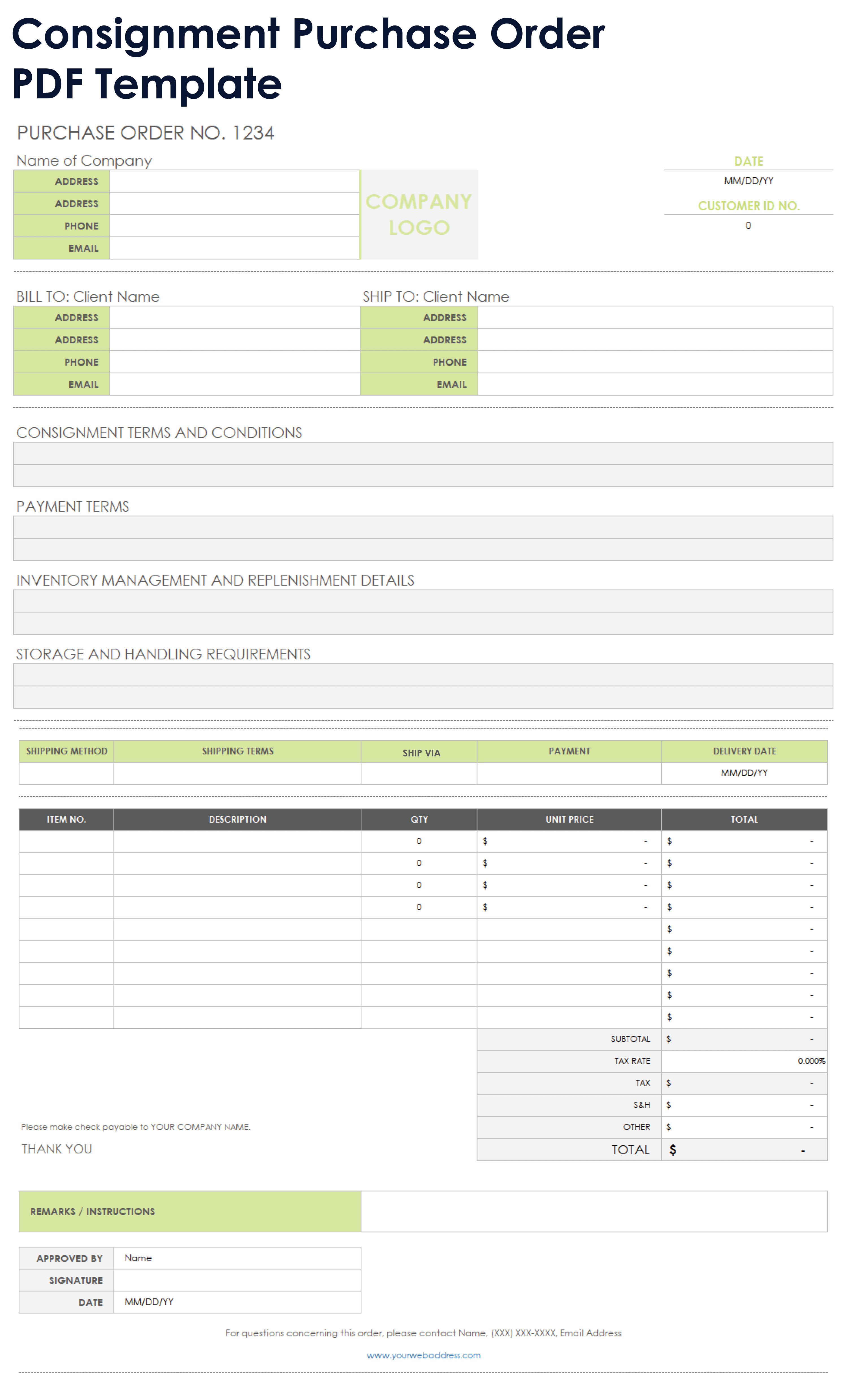Click the Shipping Method empty cell
This screenshot has width=848, height=1400.
(66, 773)
